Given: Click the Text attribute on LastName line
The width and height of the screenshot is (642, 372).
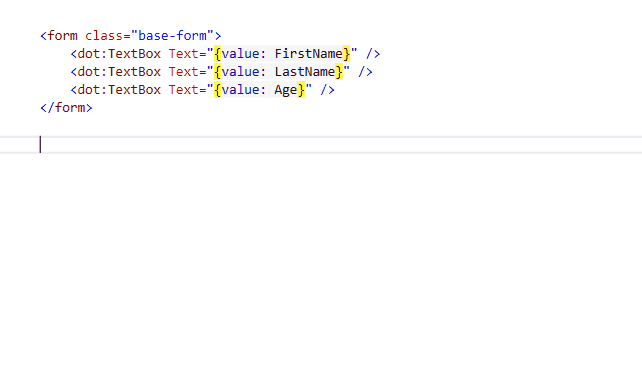Looking at the screenshot, I should pos(183,72).
